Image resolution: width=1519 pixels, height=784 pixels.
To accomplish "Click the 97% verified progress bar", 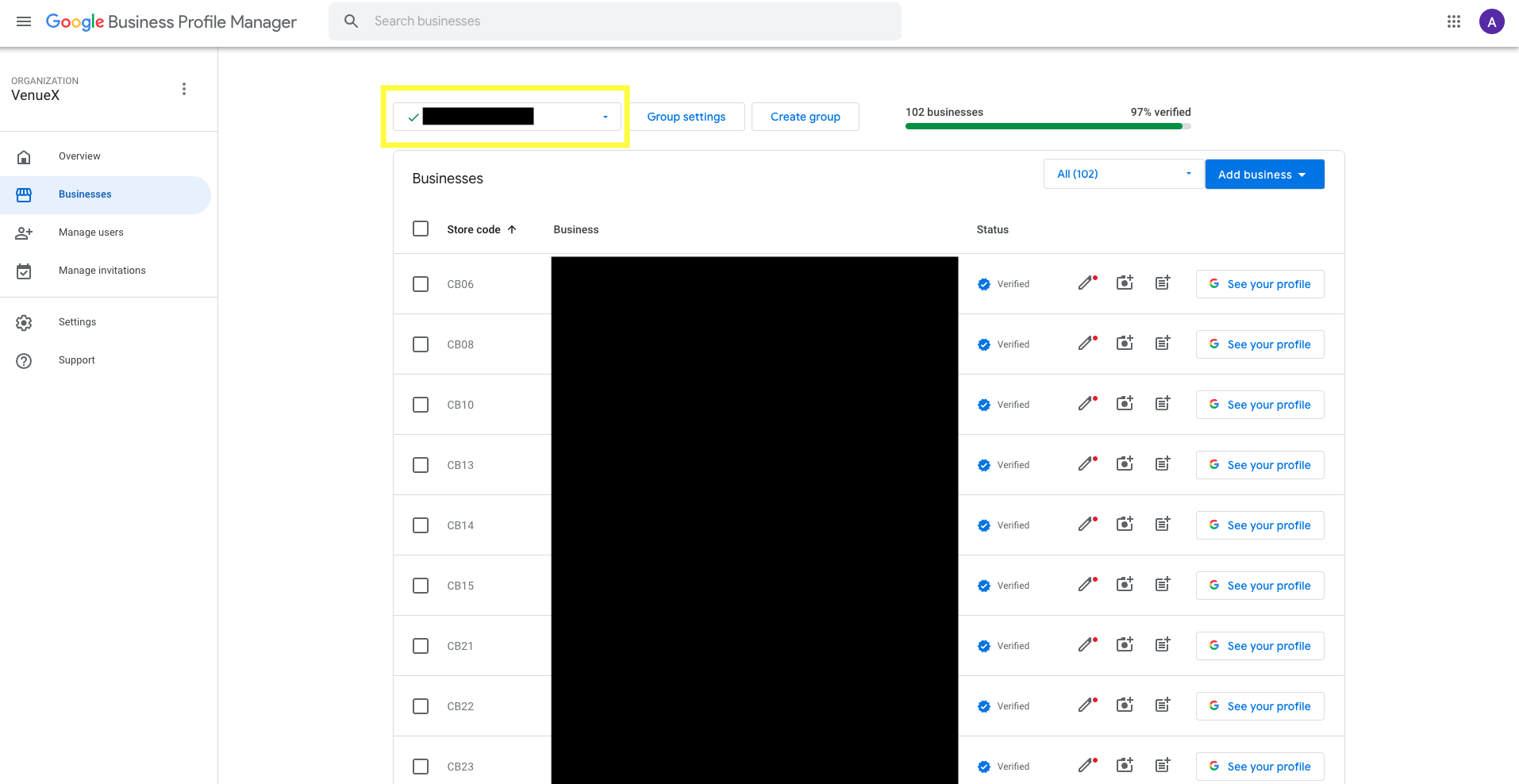I will point(1046,125).
